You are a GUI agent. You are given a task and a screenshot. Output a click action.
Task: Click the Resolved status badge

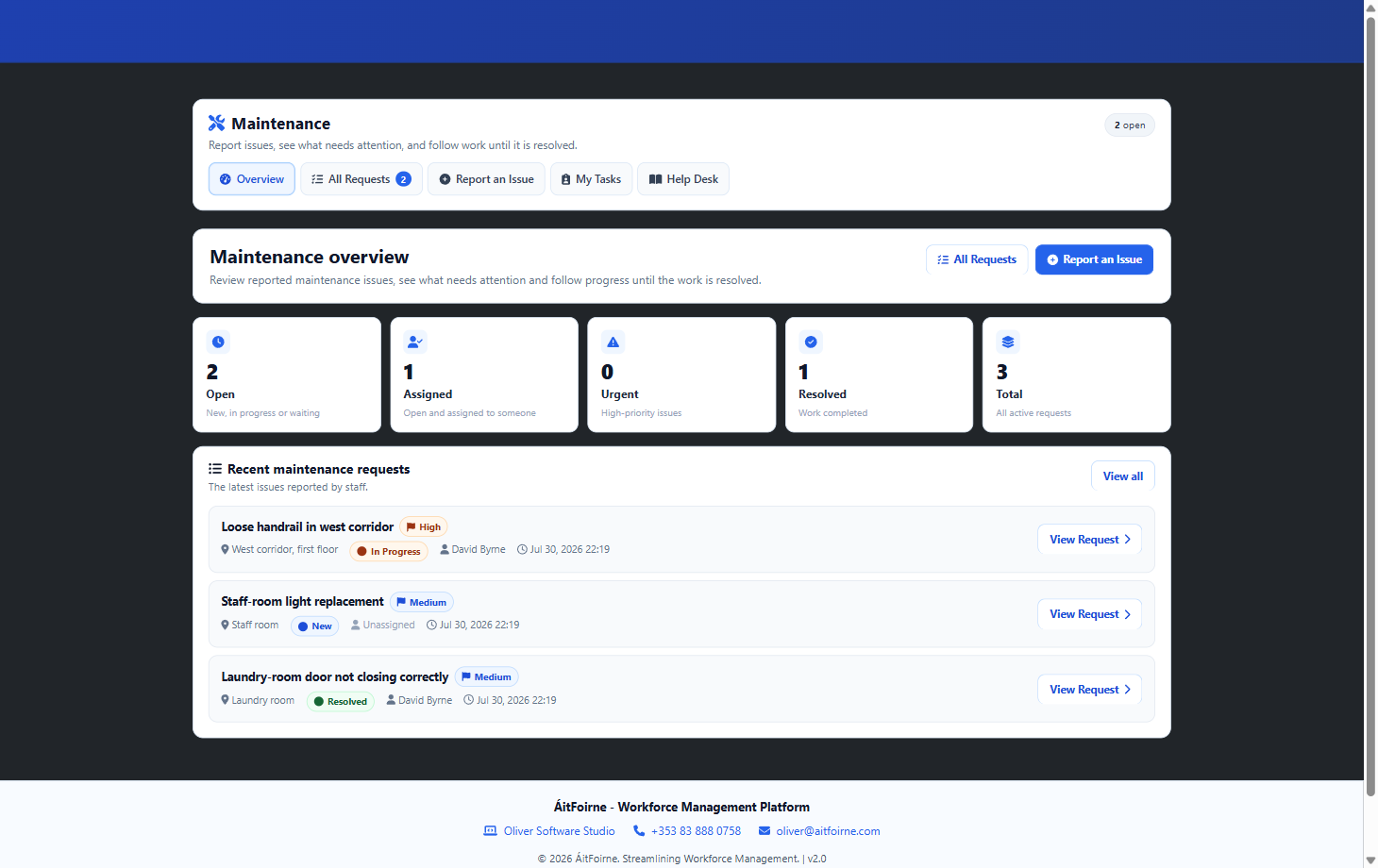click(x=341, y=702)
